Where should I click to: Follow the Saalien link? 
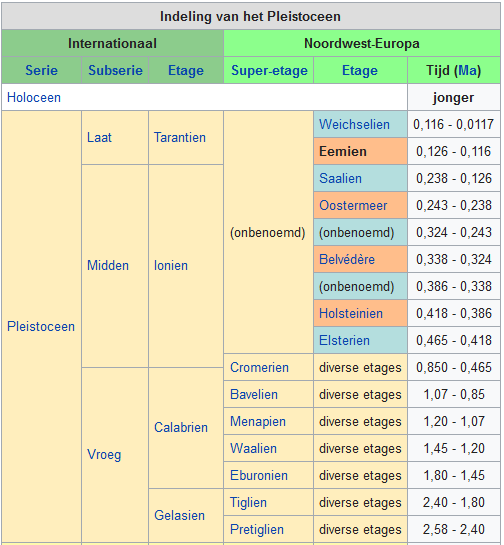pyautogui.click(x=340, y=179)
